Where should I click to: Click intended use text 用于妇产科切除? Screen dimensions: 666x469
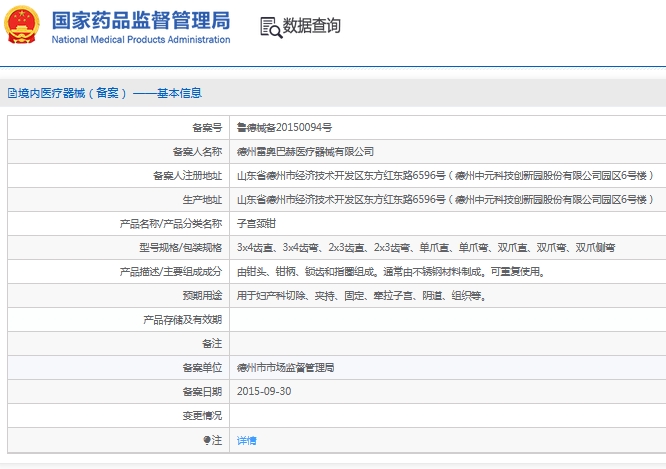(361, 296)
